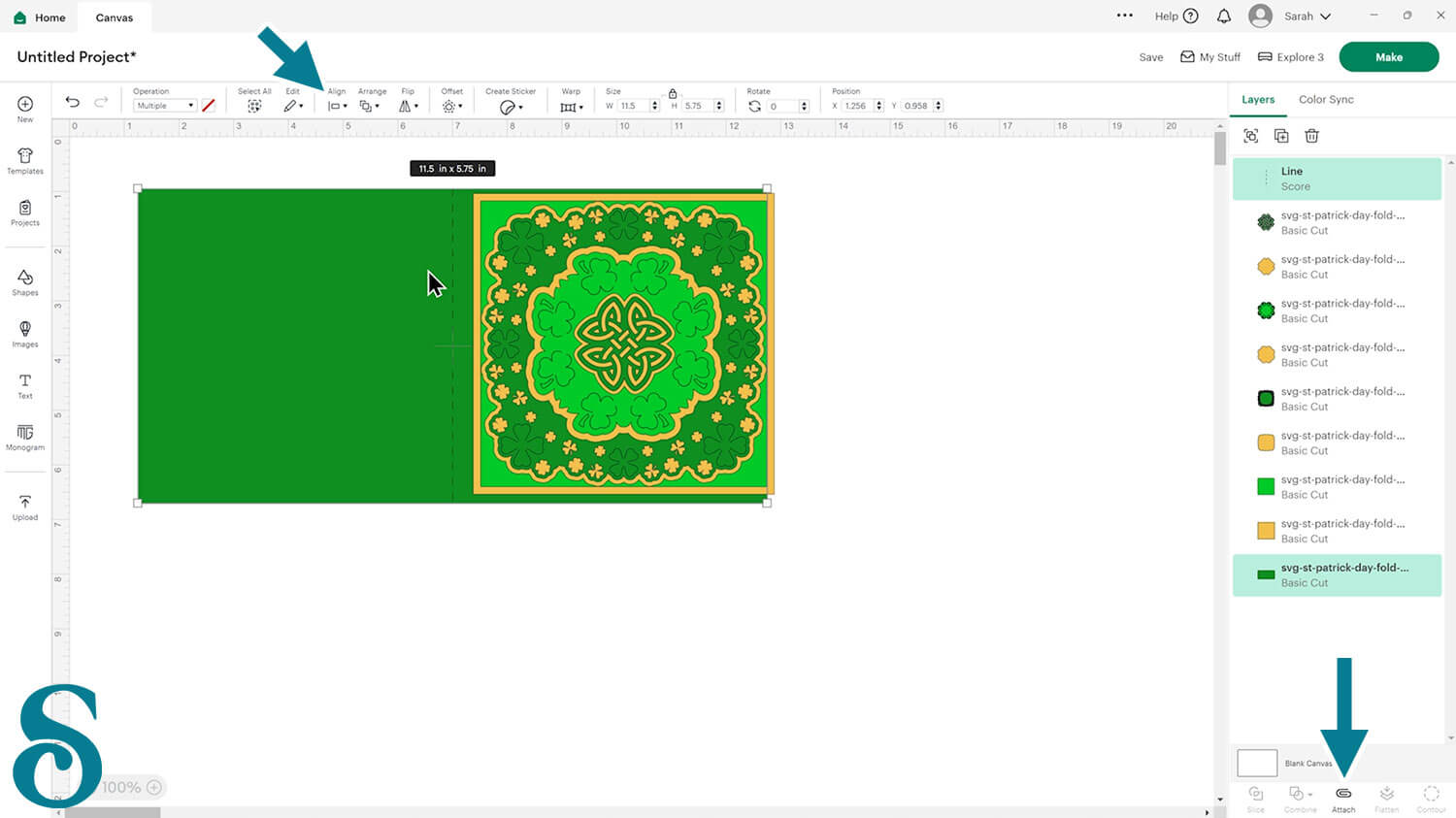Open the Offset tool

[x=451, y=106]
